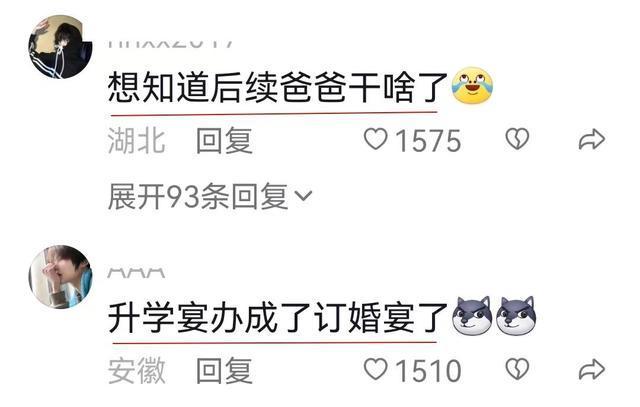Image resolution: width=640 pixels, height=407 pixels.
Task: Dislike the Anhui user's comment
Action: click(x=517, y=369)
